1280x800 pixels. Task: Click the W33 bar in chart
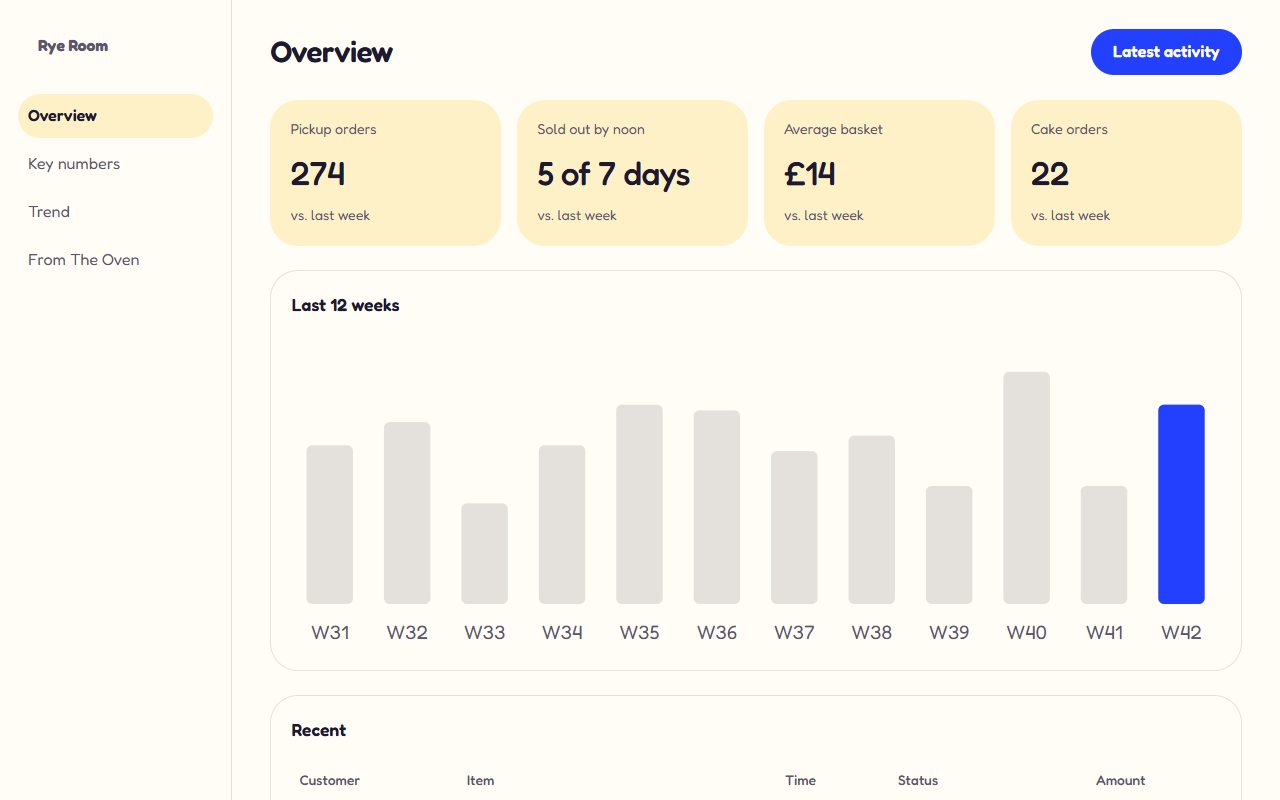[485, 554]
